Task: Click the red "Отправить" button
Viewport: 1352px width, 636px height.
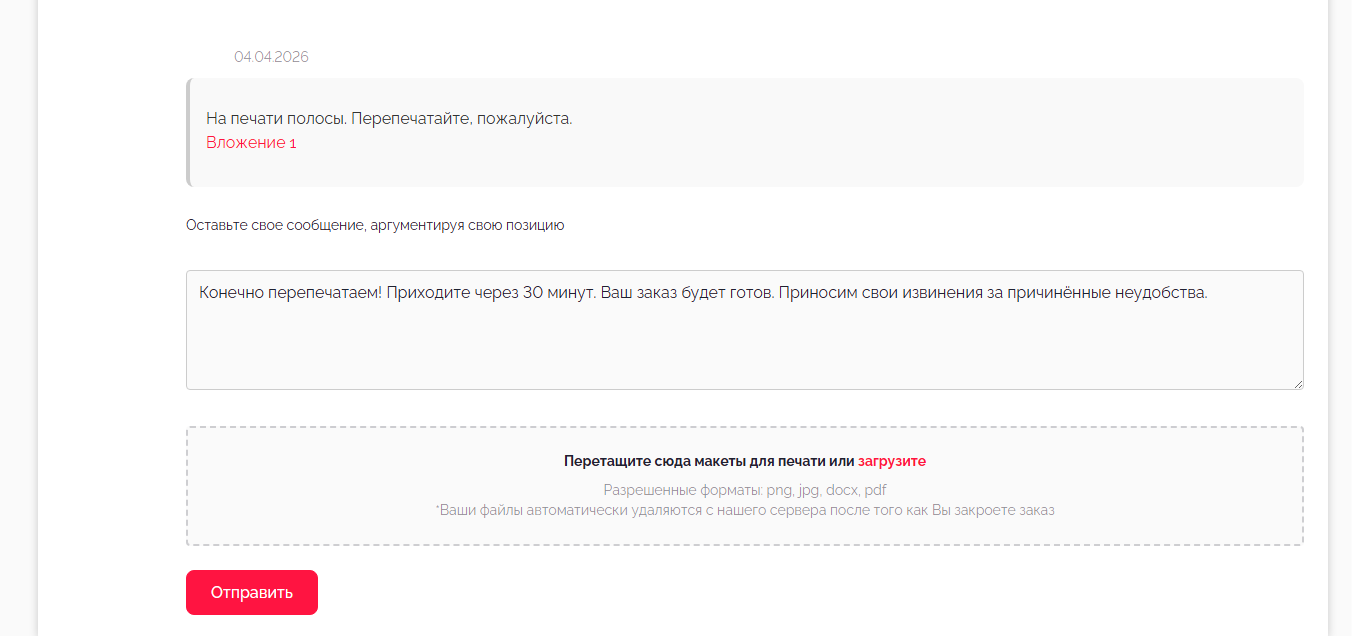Action: pyautogui.click(x=251, y=592)
